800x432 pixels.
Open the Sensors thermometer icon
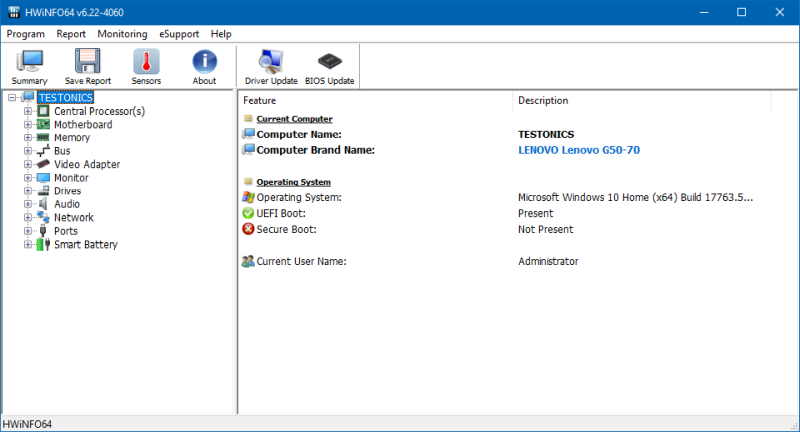pyautogui.click(x=146, y=66)
